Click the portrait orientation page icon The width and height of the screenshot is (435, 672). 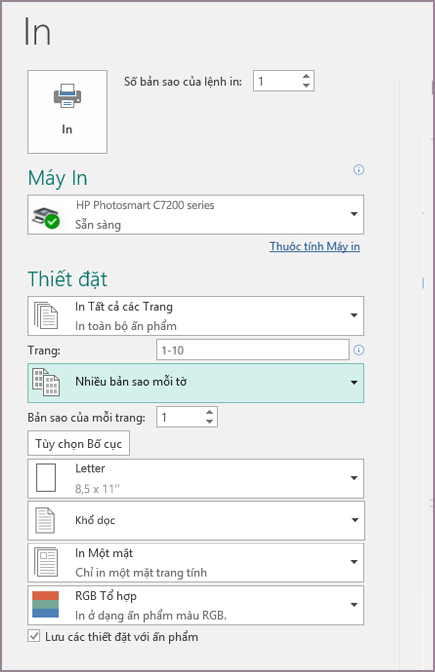click(x=45, y=520)
